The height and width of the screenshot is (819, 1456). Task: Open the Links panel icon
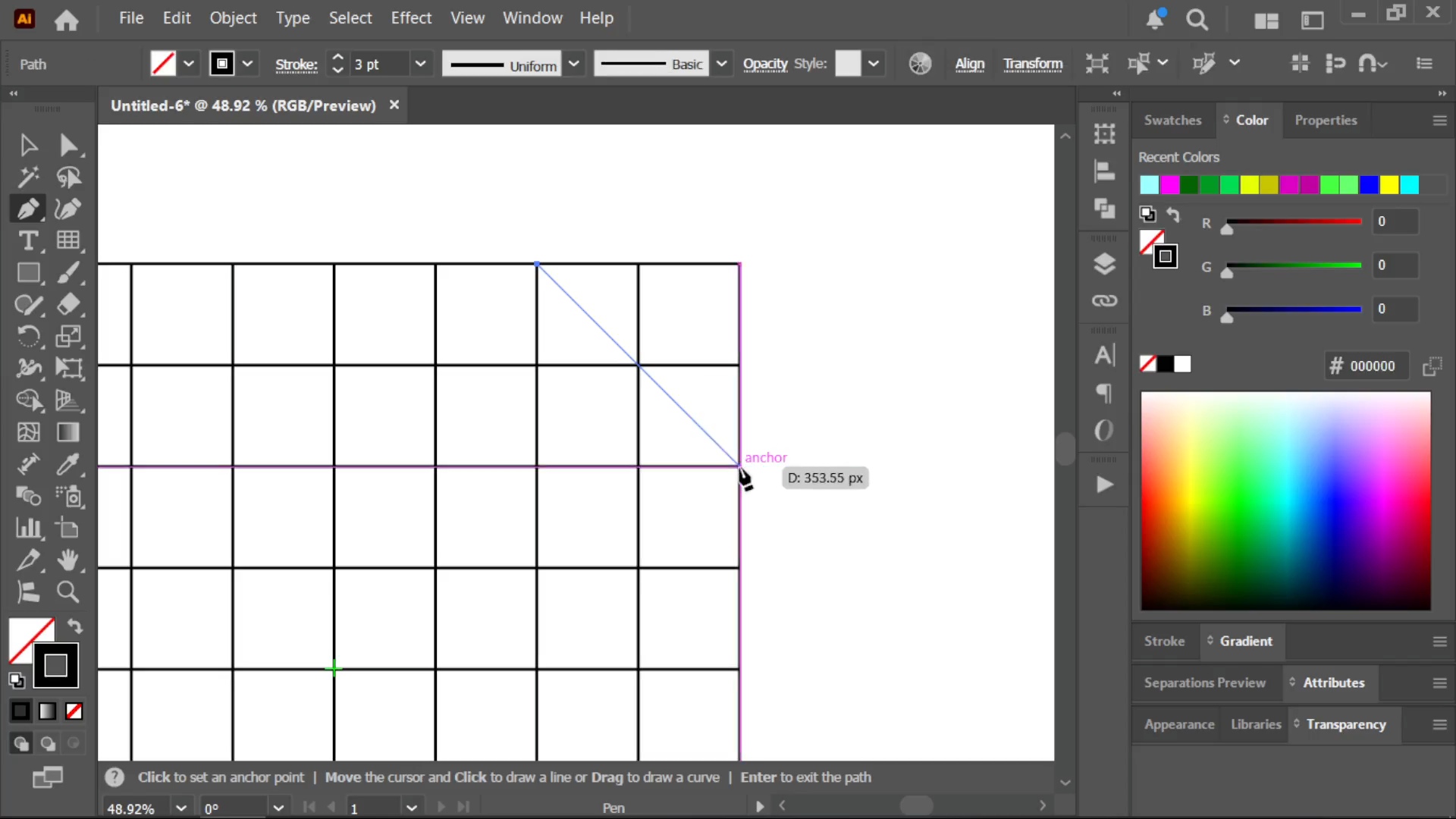(x=1104, y=301)
